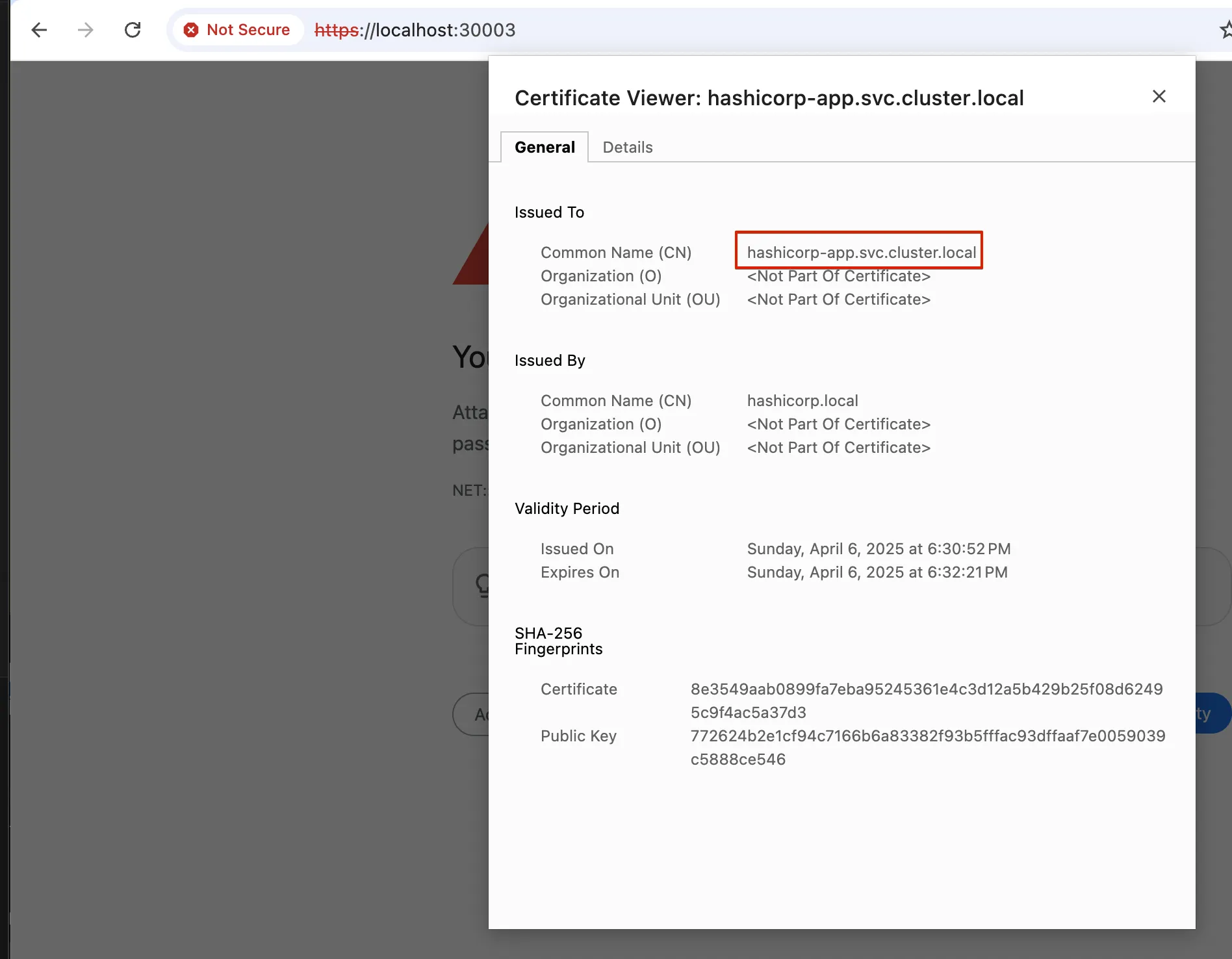Screen dimensions: 1232x959
Task: Go forward using the browser forward arrow
Action: click(x=86, y=30)
